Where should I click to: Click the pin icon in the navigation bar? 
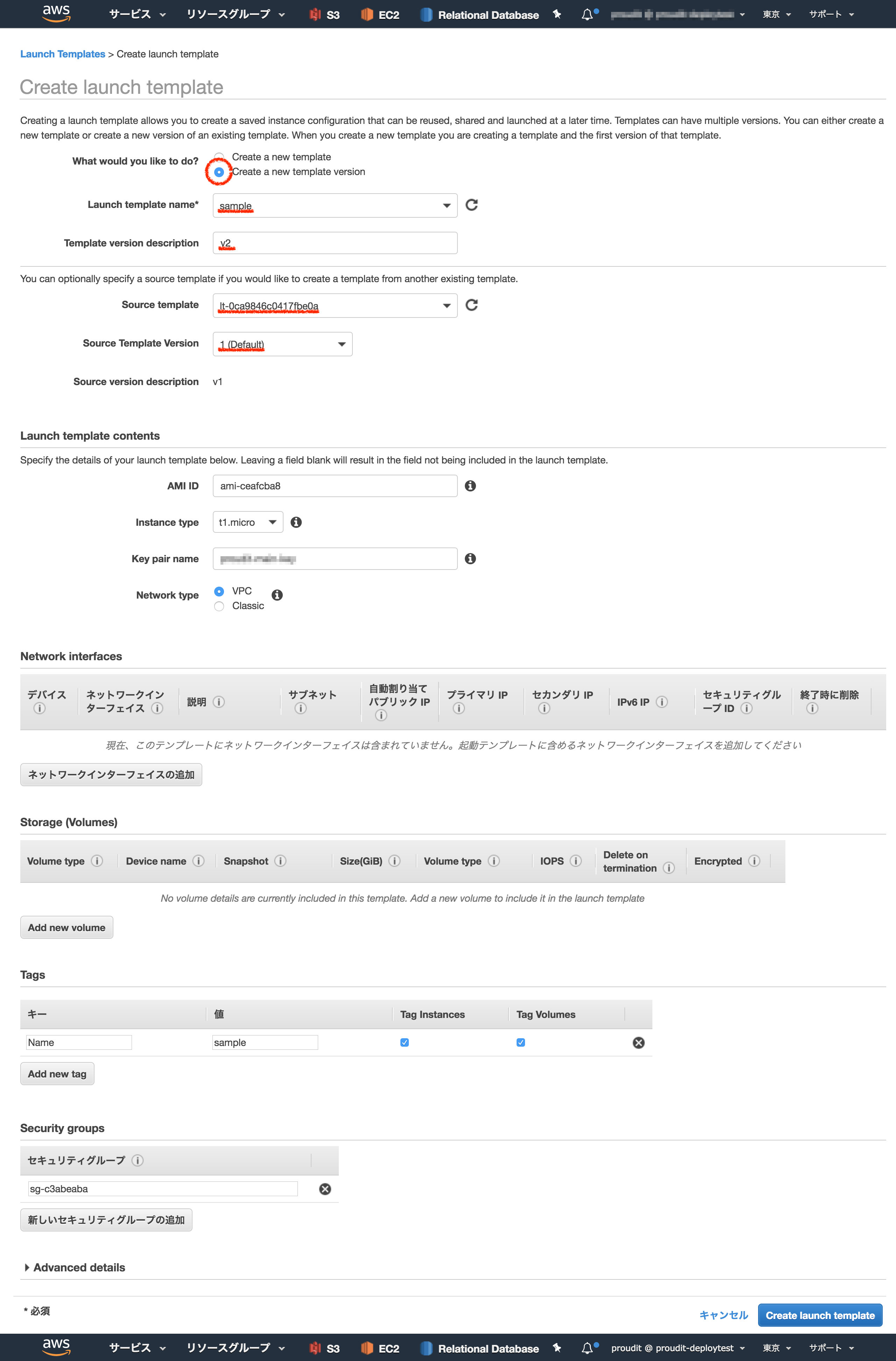(556, 14)
